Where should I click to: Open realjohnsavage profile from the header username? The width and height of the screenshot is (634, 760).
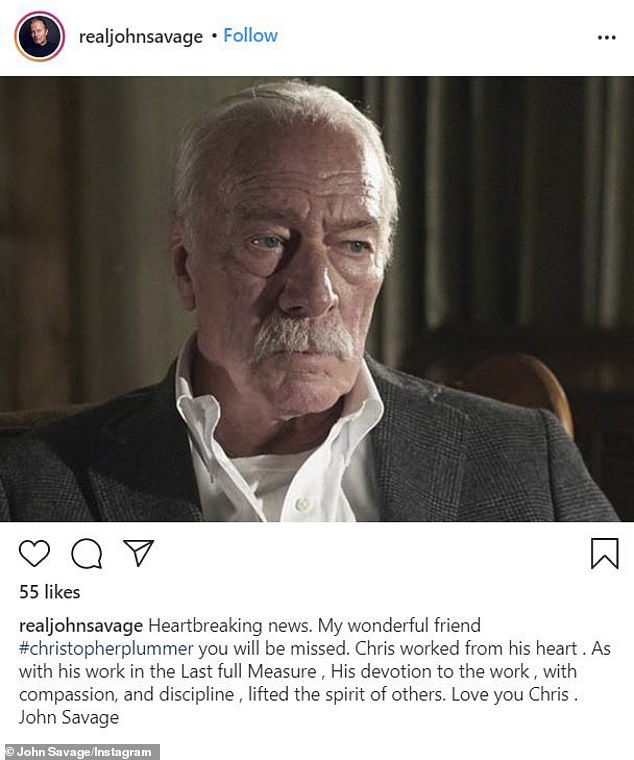[140, 37]
